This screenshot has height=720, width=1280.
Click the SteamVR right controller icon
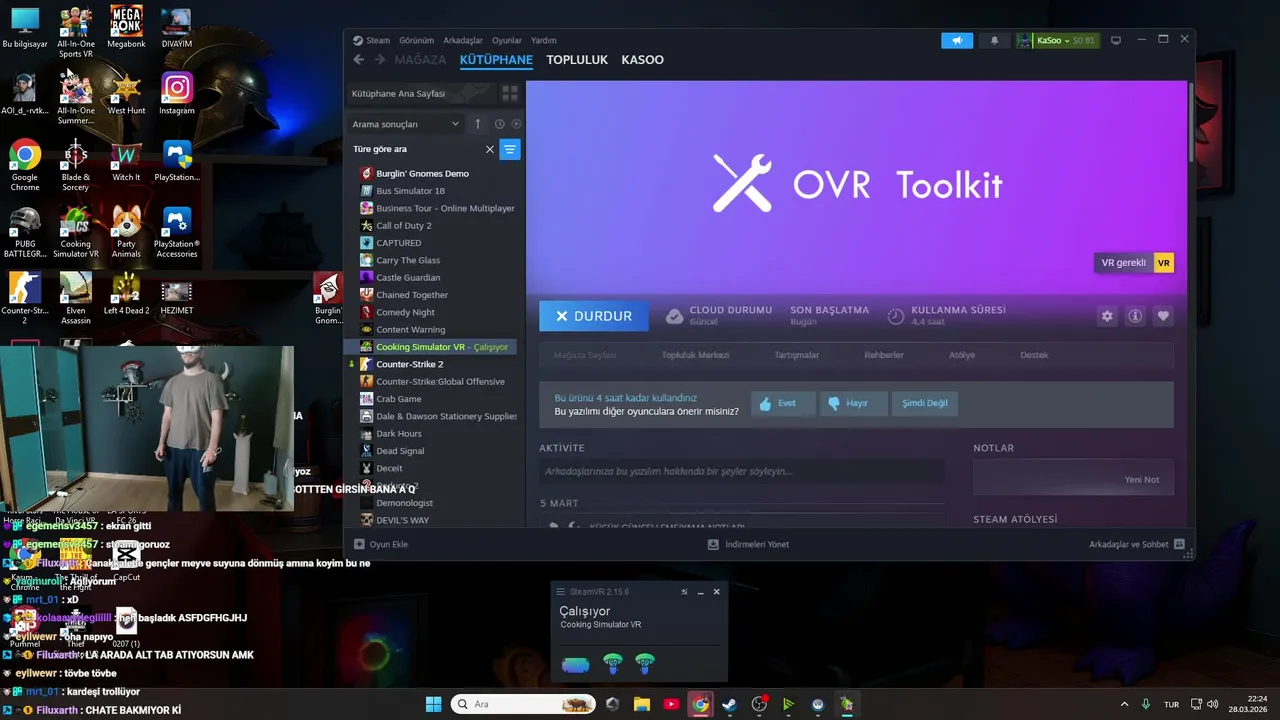645,664
